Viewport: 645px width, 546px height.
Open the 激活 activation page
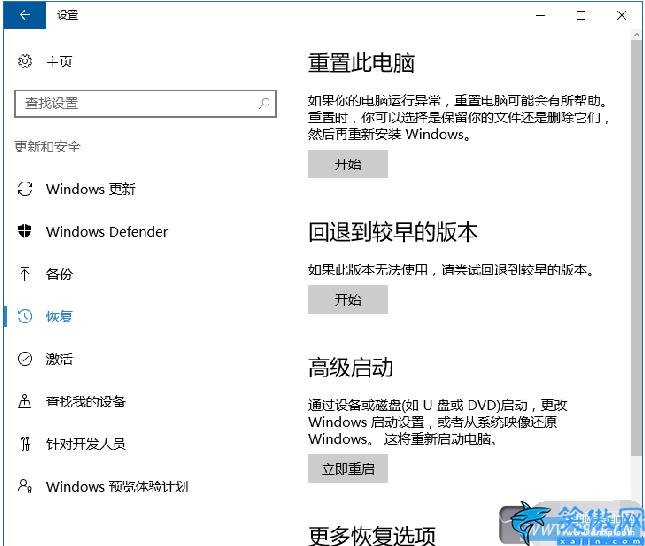click(59, 359)
